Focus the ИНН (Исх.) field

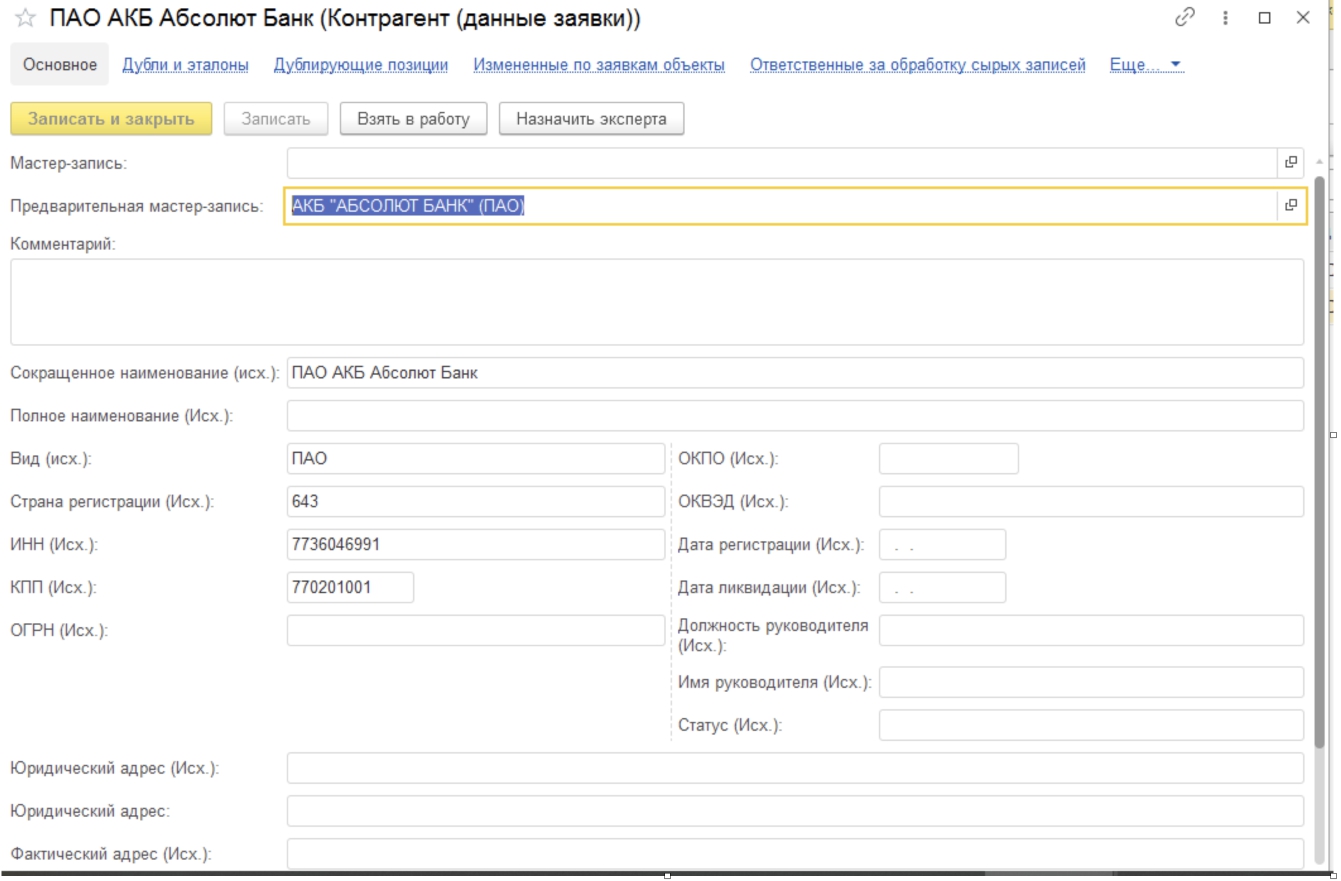475,544
